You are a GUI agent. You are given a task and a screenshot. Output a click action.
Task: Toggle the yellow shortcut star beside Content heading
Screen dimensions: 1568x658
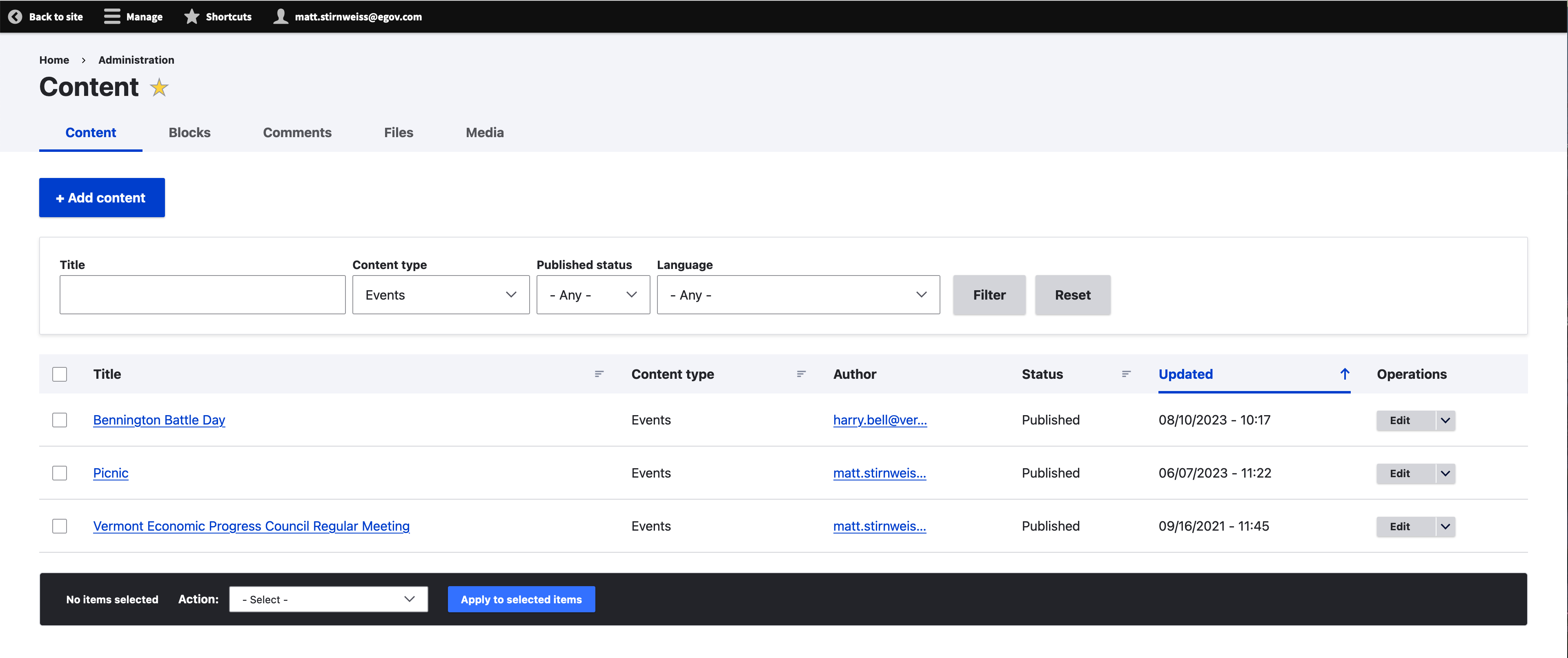159,88
